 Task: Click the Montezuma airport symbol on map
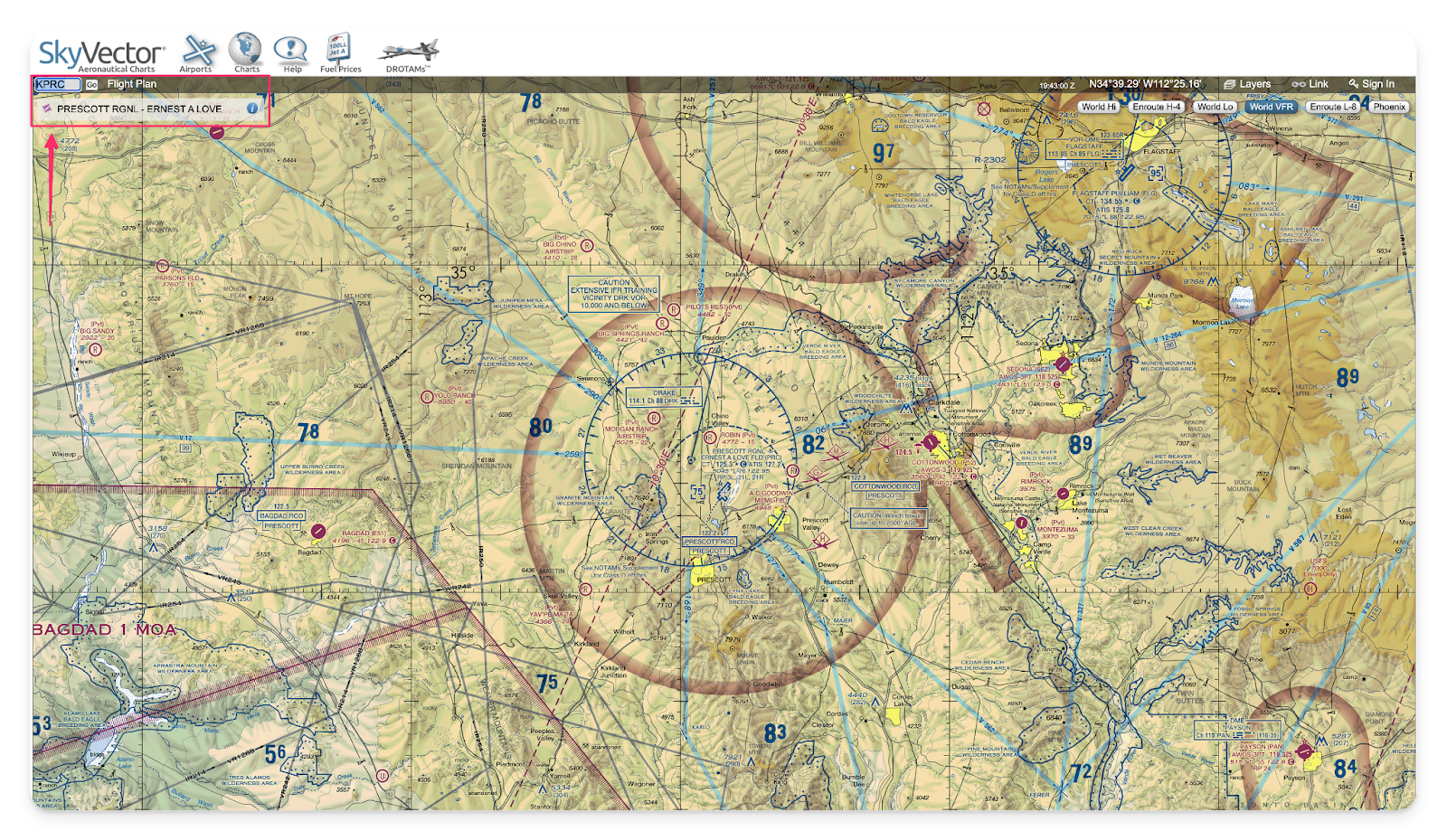[x=1021, y=523]
